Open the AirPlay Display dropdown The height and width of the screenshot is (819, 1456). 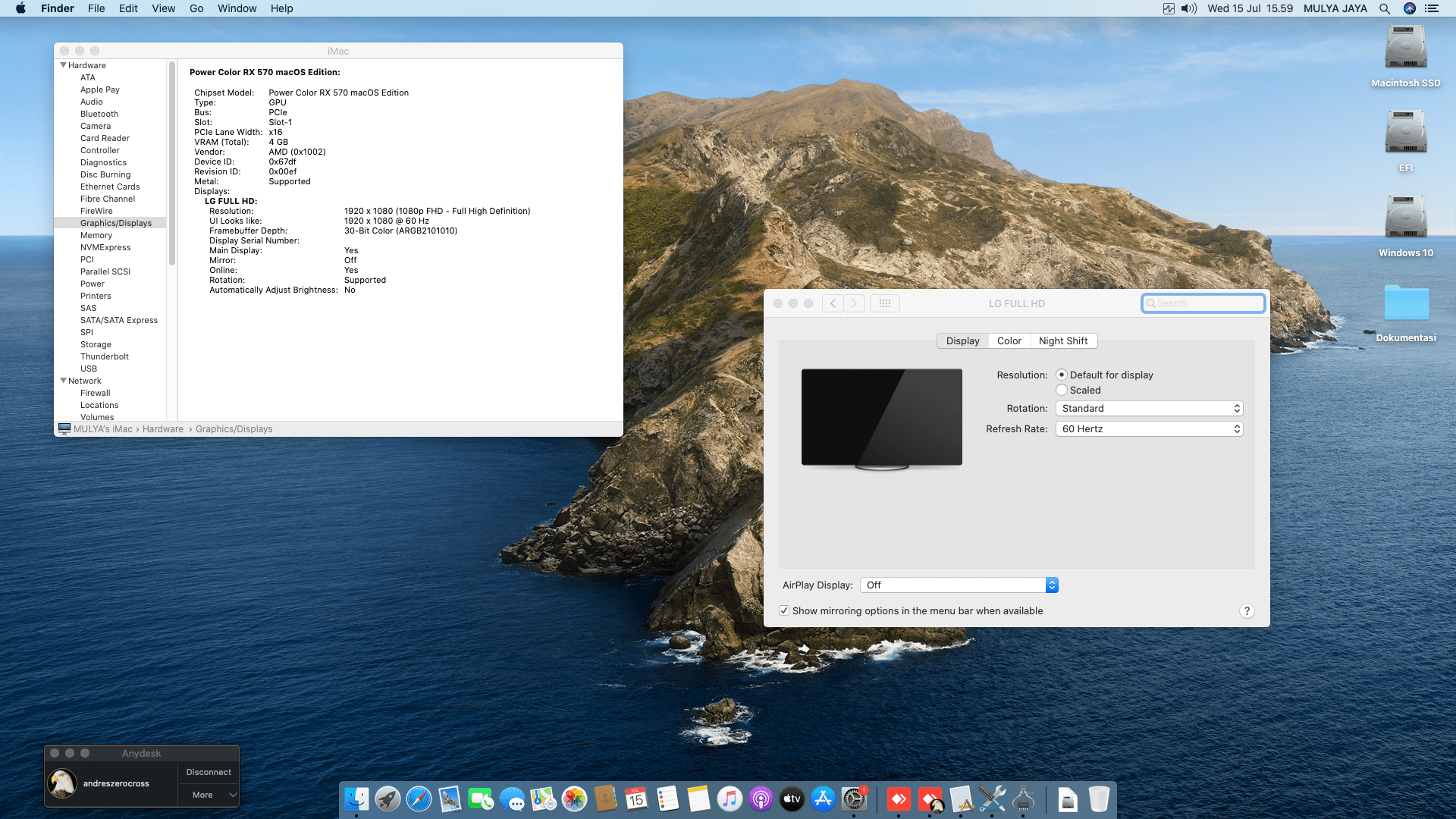coord(959,585)
